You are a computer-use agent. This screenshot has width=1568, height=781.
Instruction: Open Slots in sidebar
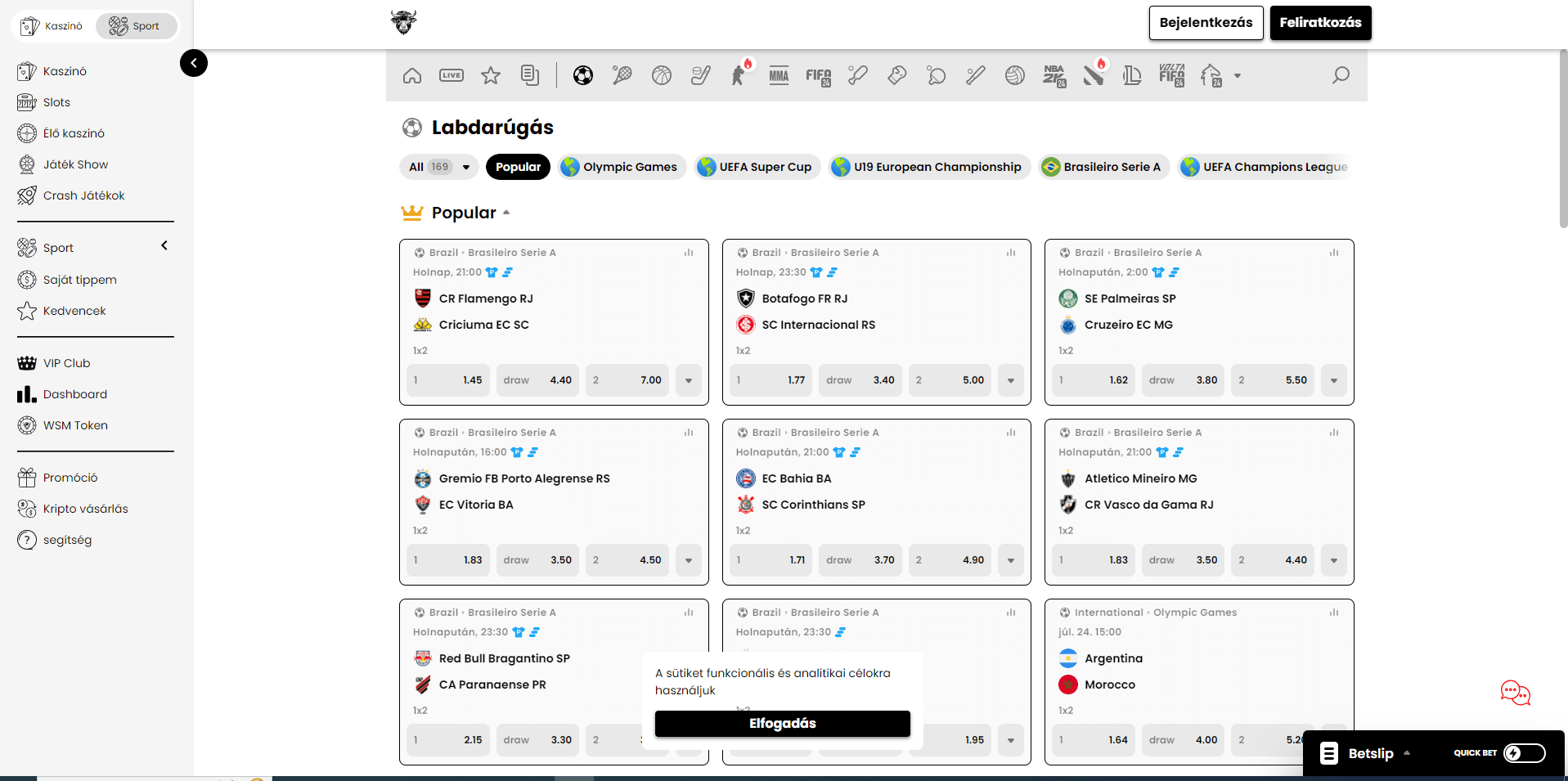[56, 102]
